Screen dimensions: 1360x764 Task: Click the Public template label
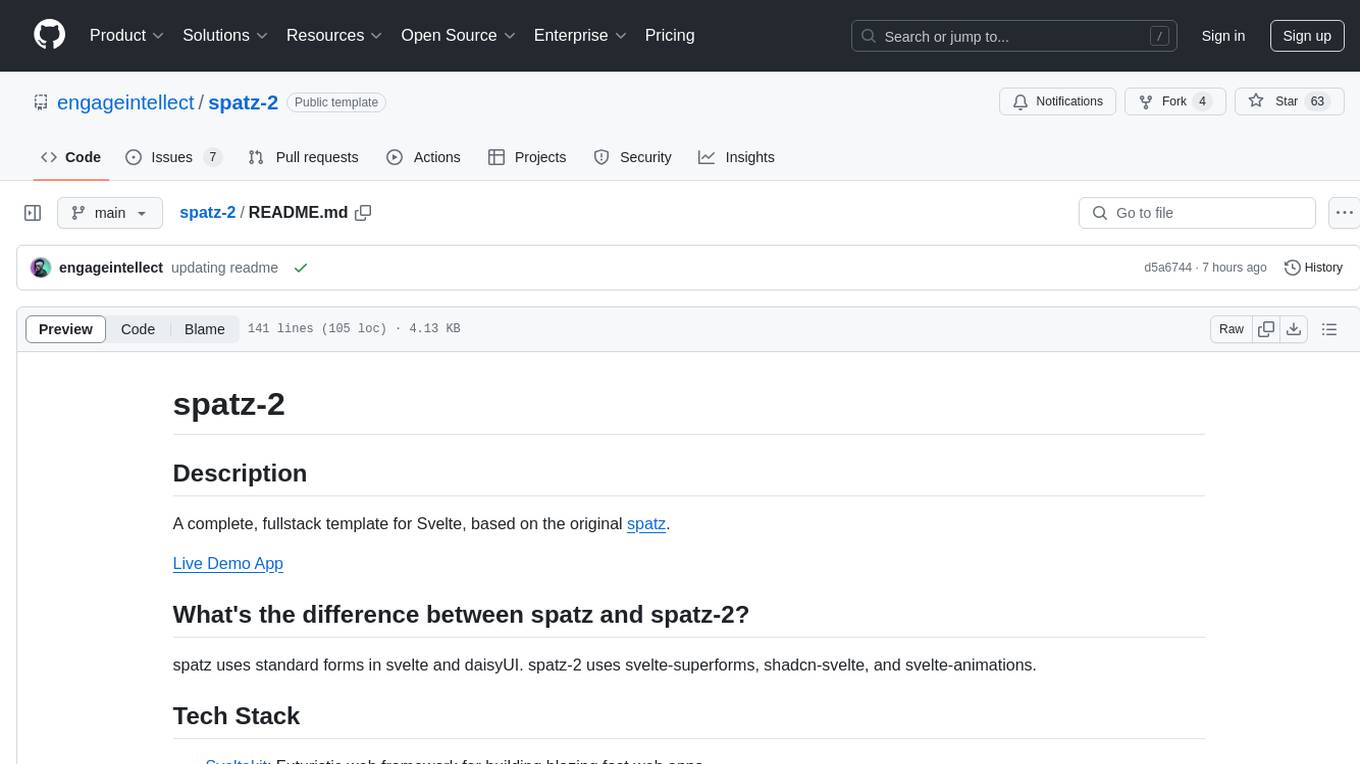336,102
